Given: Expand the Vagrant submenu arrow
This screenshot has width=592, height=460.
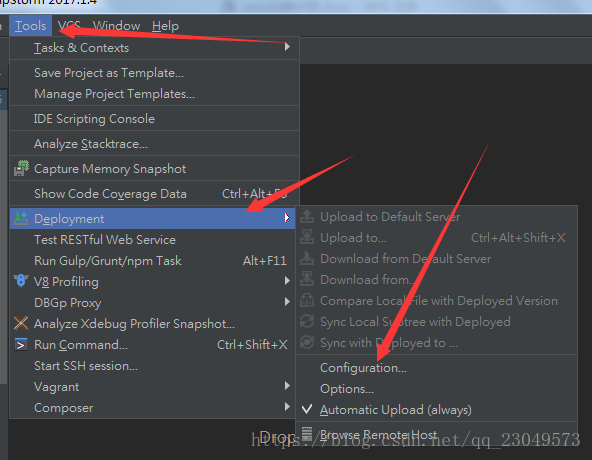Looking at the screenshot, I should (287, 386).
